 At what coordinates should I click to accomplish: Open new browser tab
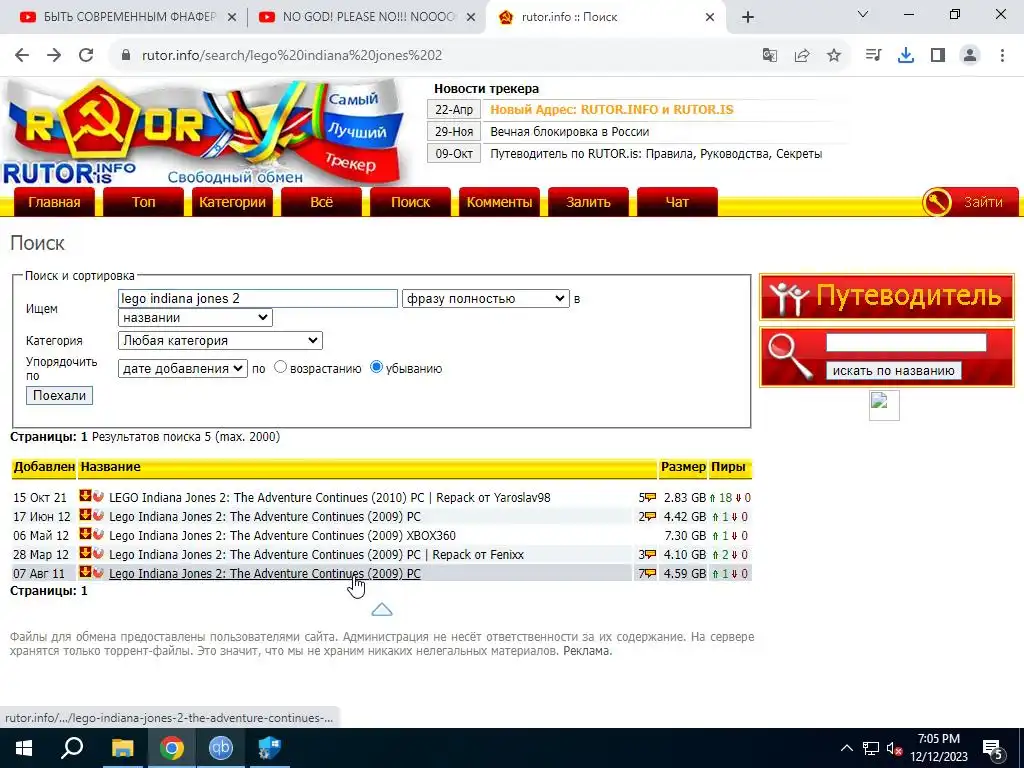tap(748, 17)
